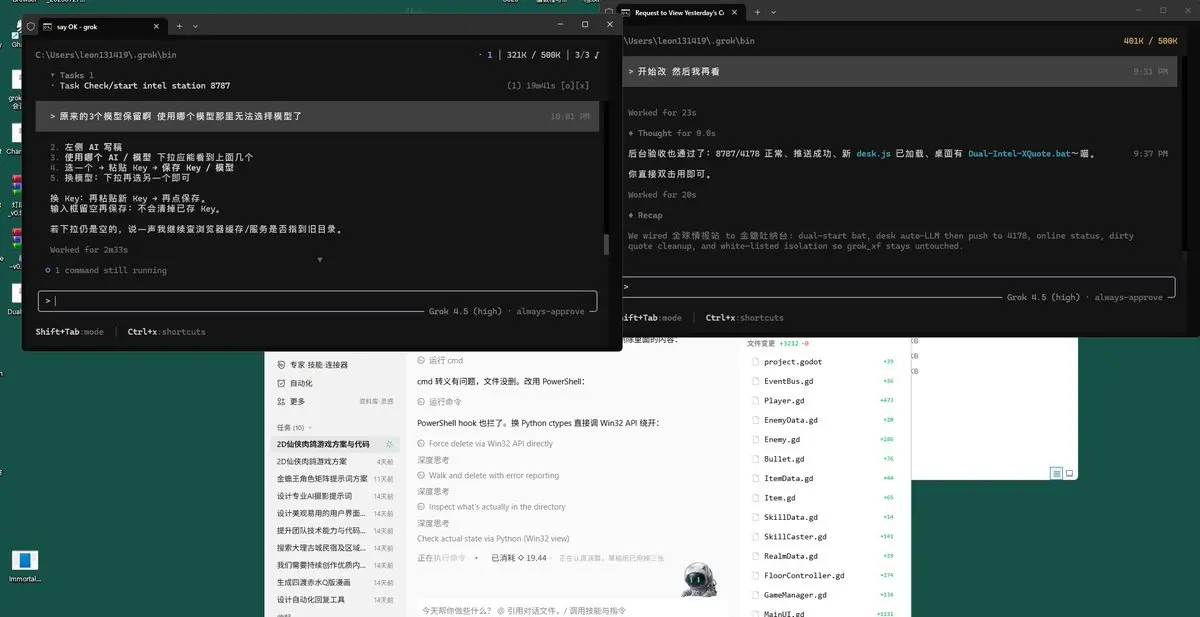Viewport: 1200px width, 617px height.
Task: Switch to 'Request to View Yesterday's' terminal tab
Action: click(x=679, y=13)
